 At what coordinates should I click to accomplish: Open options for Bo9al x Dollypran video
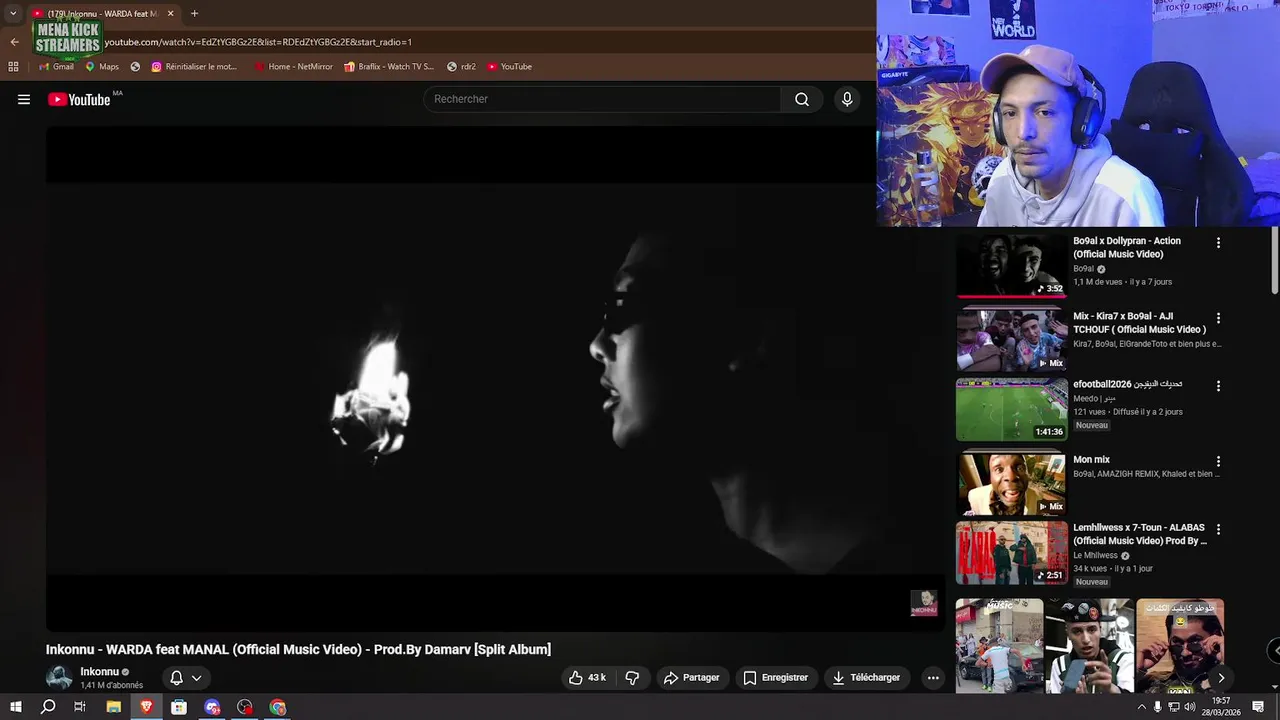(x=1218, y=243)
